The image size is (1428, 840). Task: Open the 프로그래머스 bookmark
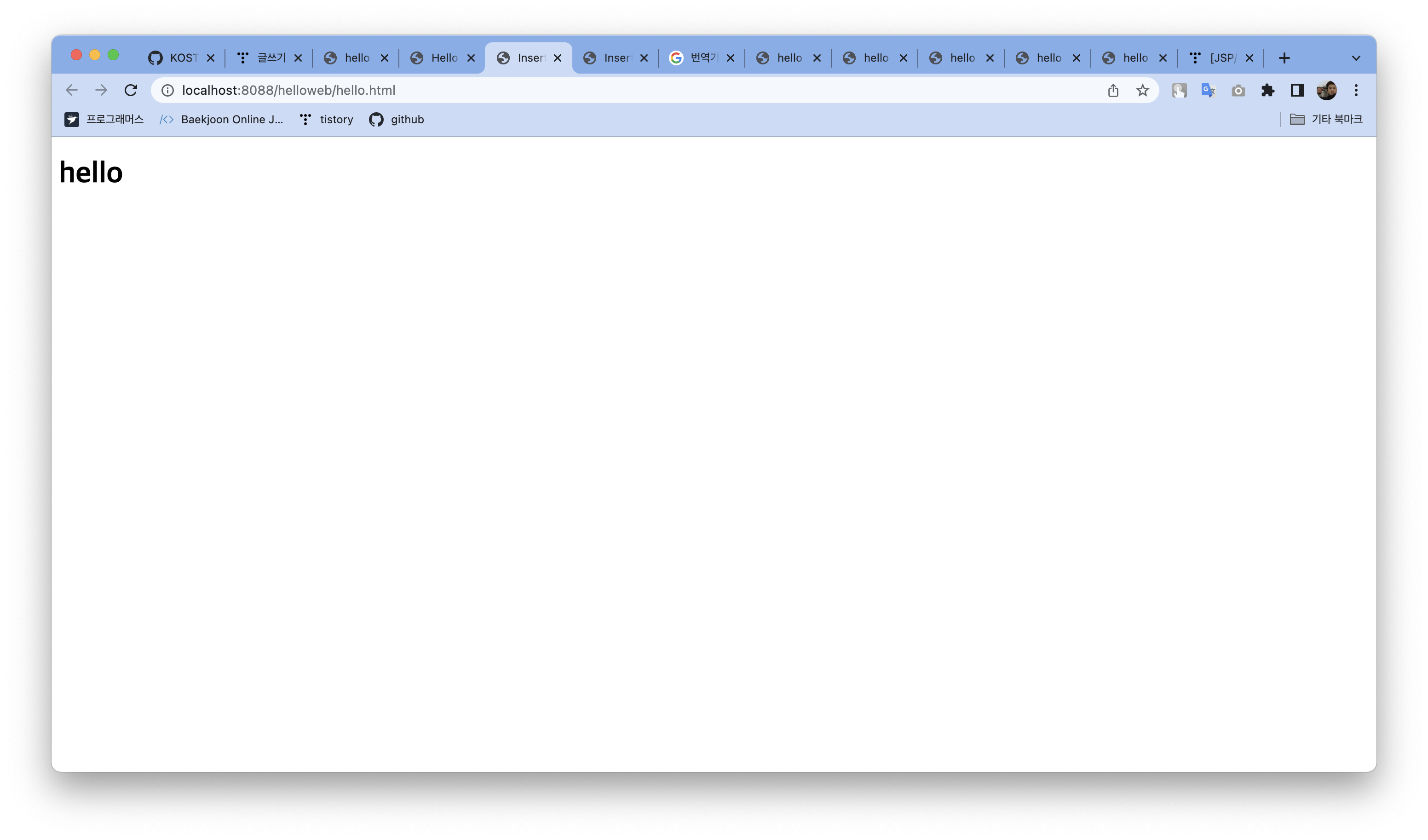(104, 119)
